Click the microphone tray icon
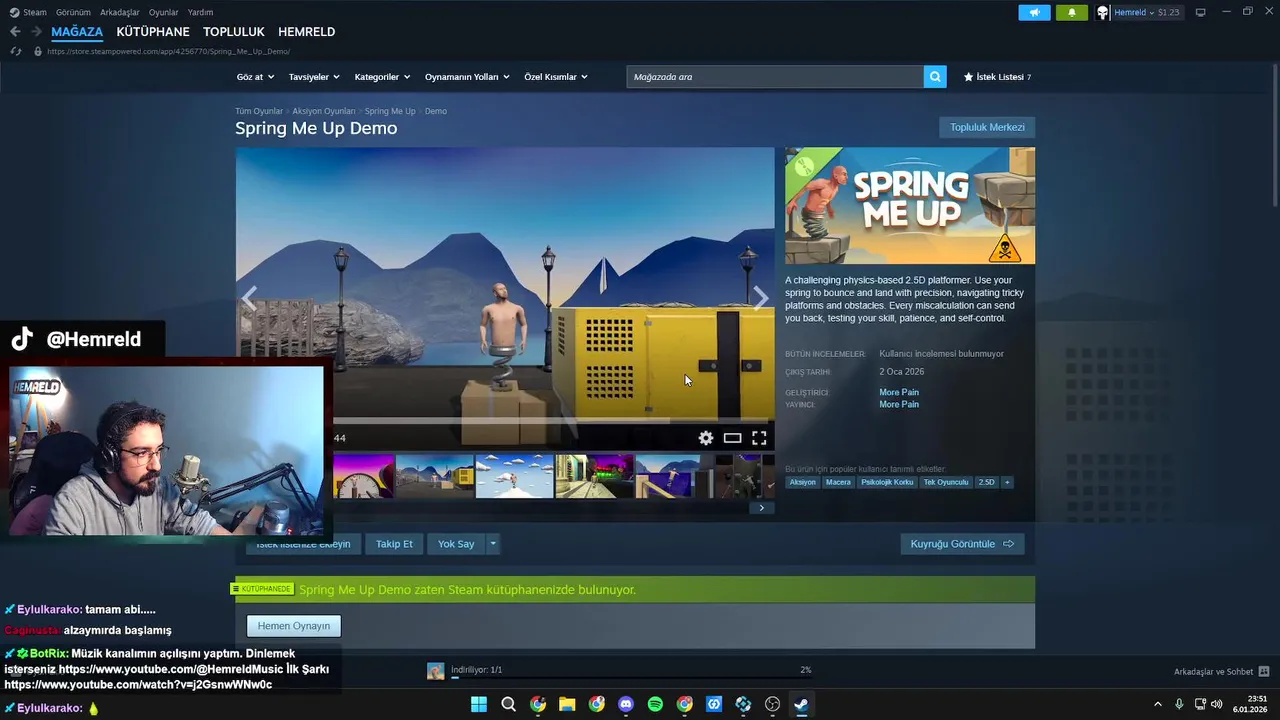 (x=1179, y=704)
